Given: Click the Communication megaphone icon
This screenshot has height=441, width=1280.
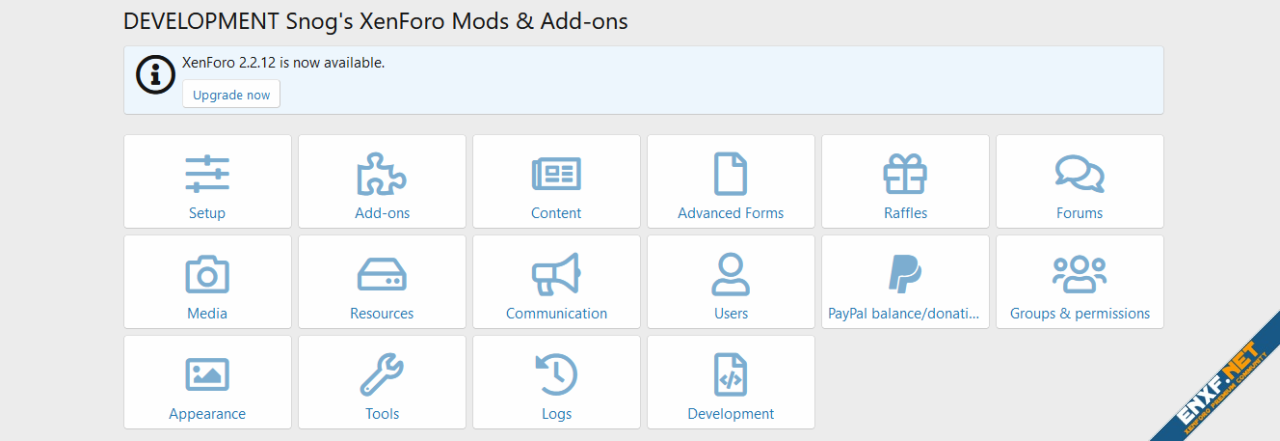Looking at the screenshot, I should (x=556, y=274).
